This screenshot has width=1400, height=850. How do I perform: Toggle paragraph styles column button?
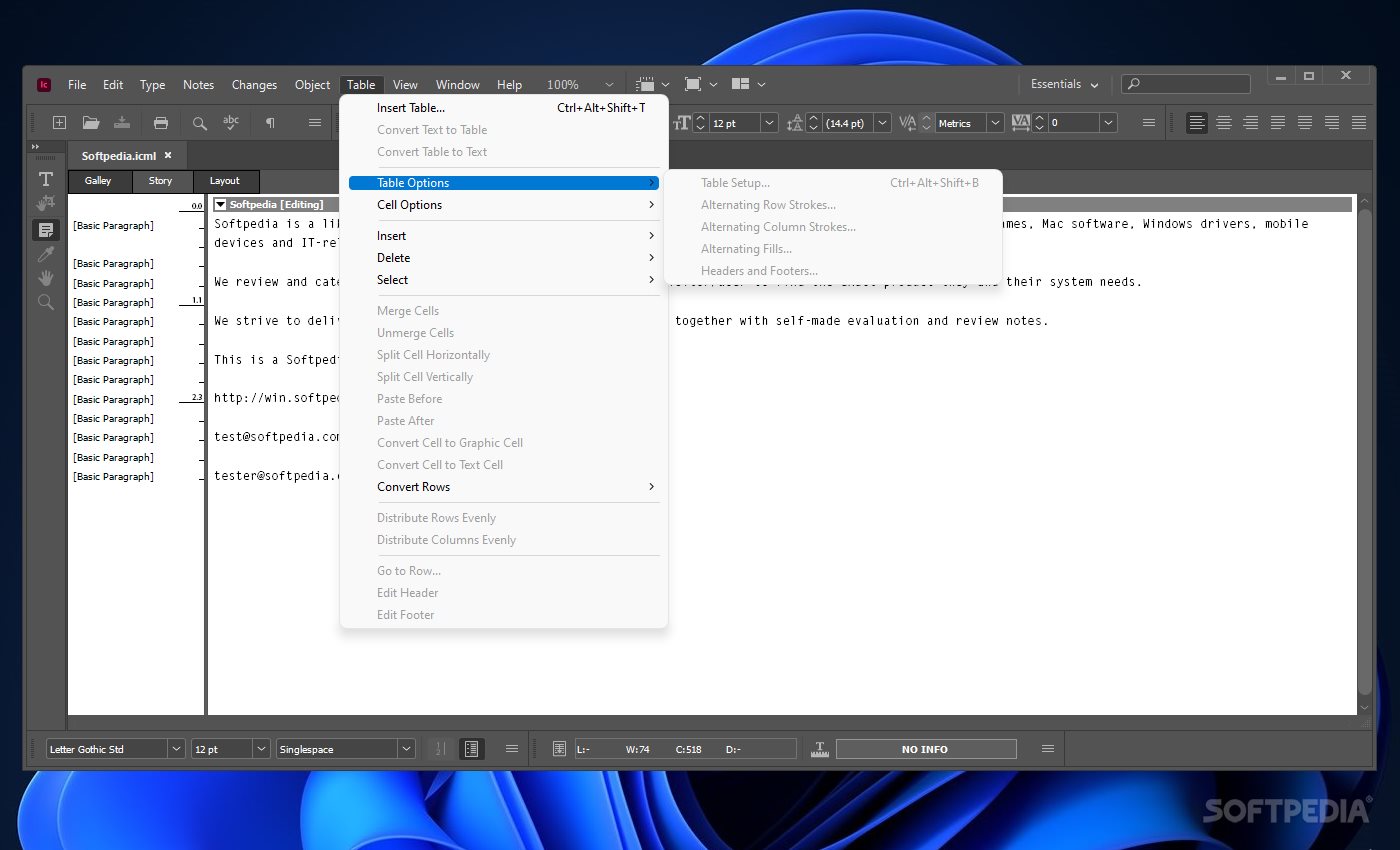pyautogui.click(x=472, y=749)
